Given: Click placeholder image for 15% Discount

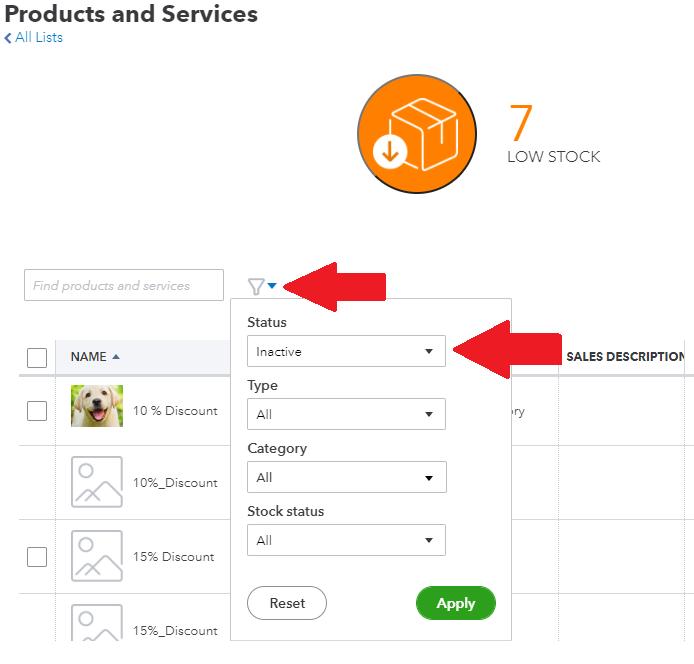Looking at the screenshot, I should tap(97, 556).
